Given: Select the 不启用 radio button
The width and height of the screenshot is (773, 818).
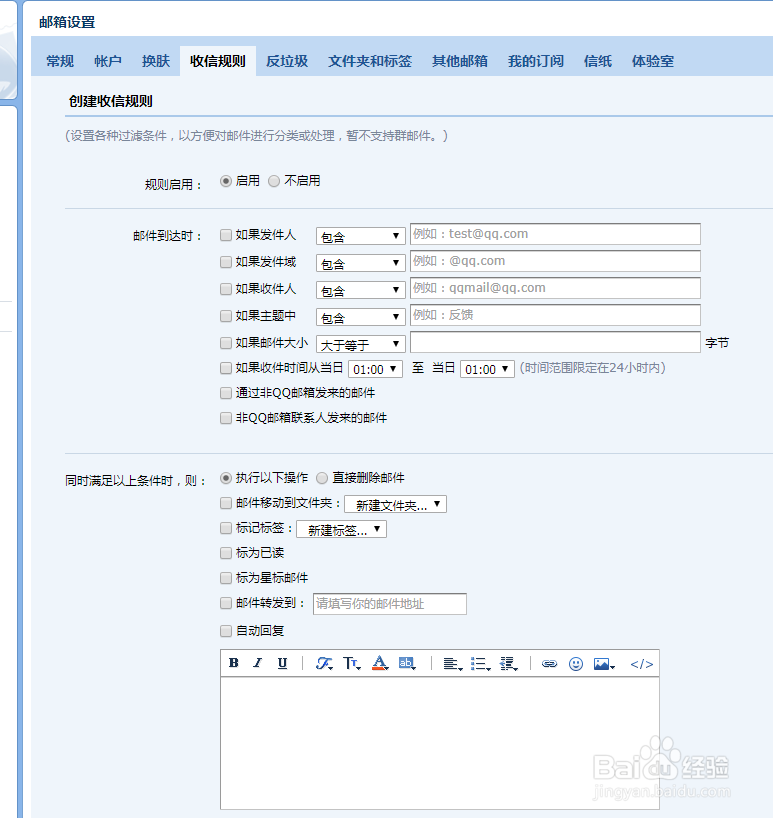Looking at the screenshot, I should coord(274,181).
